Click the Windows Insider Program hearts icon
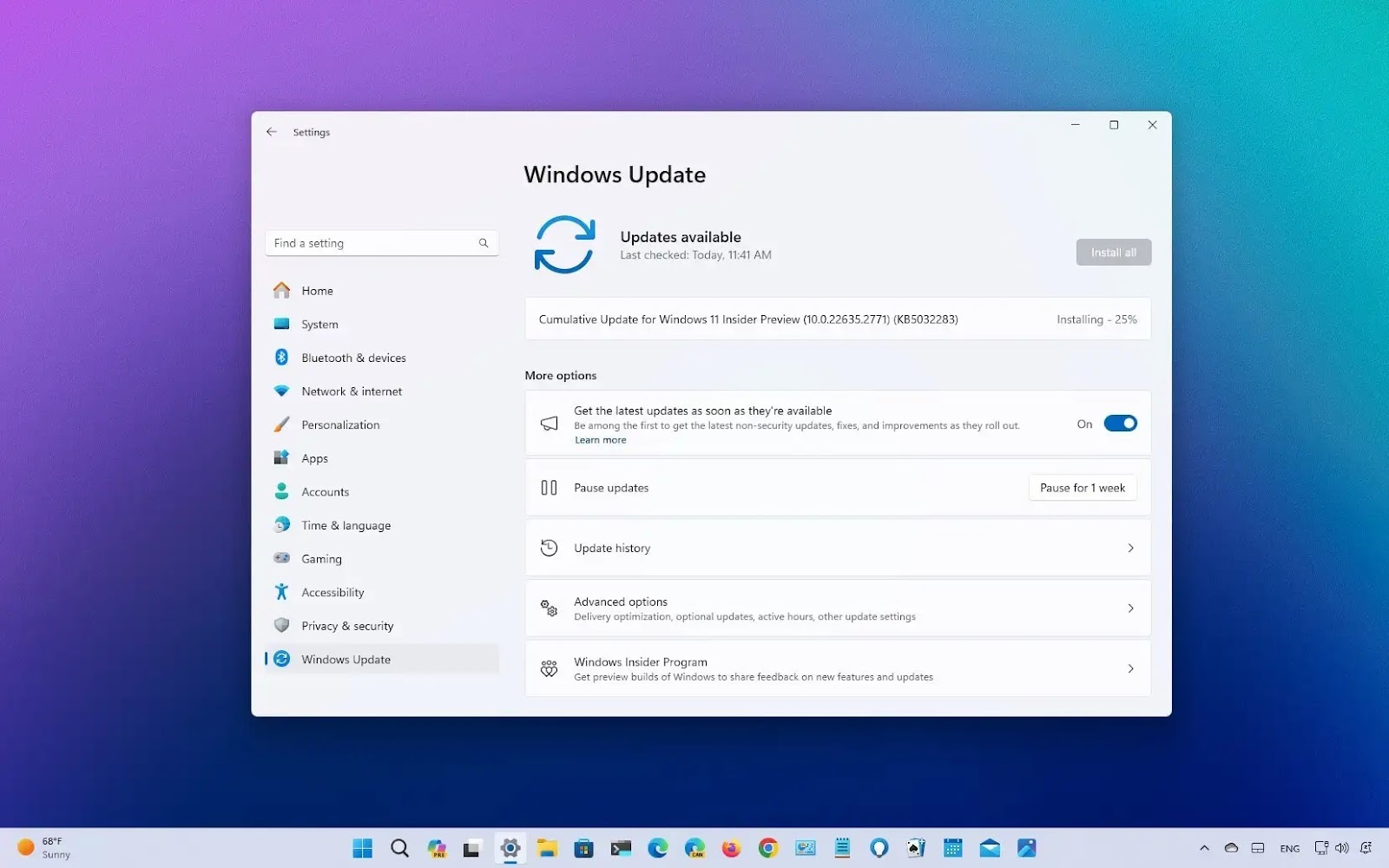Image resolution: width=1389 pixels, height=868 pixels. coord(549,668)
